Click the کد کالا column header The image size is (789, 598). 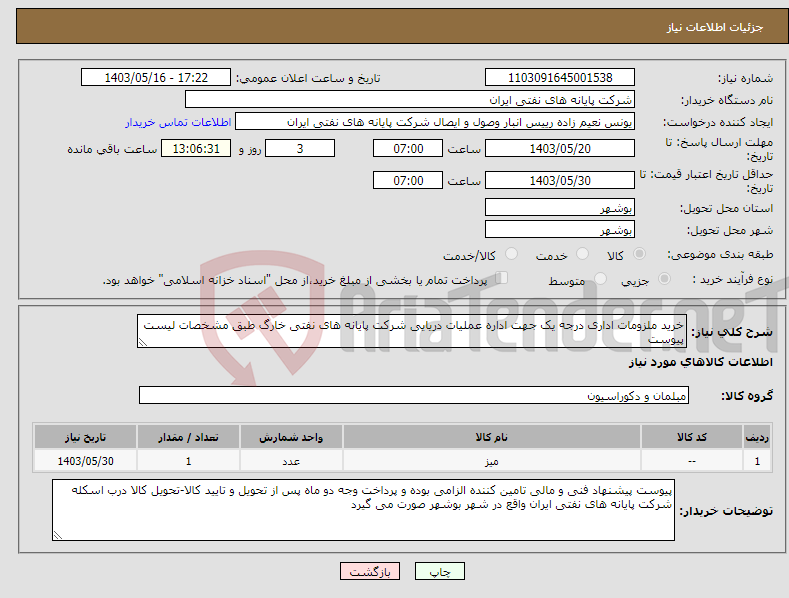(692, 437)
